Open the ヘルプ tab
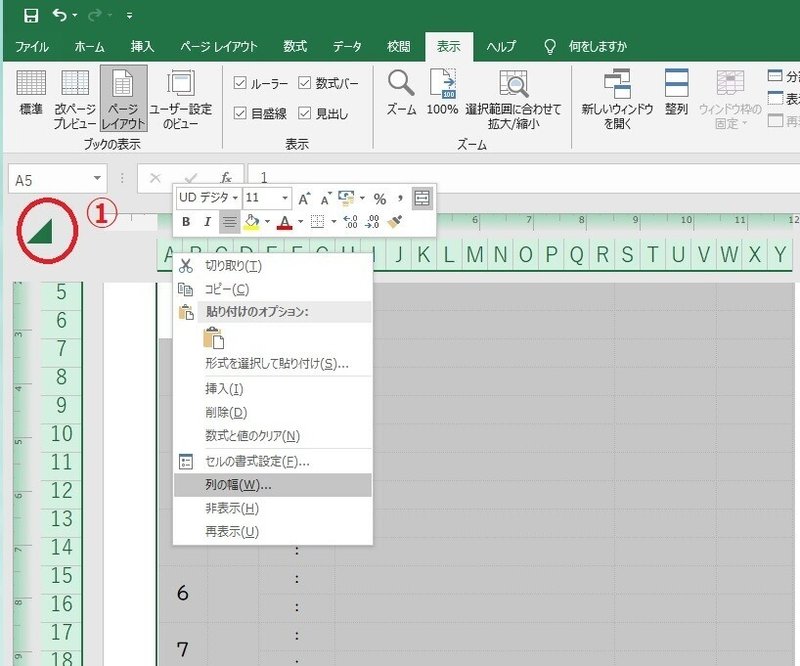This screenshot has width=800, height=666. [x=501, y=47]
